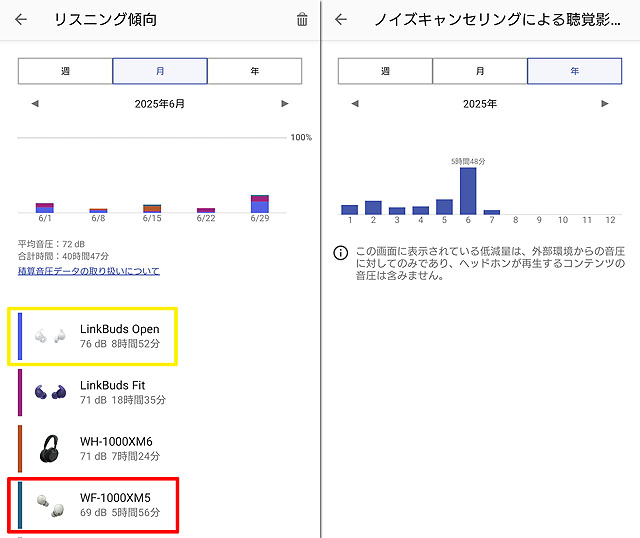Tap the trash icon to delete listening data
Screen dimensions: 640x538
302,19
